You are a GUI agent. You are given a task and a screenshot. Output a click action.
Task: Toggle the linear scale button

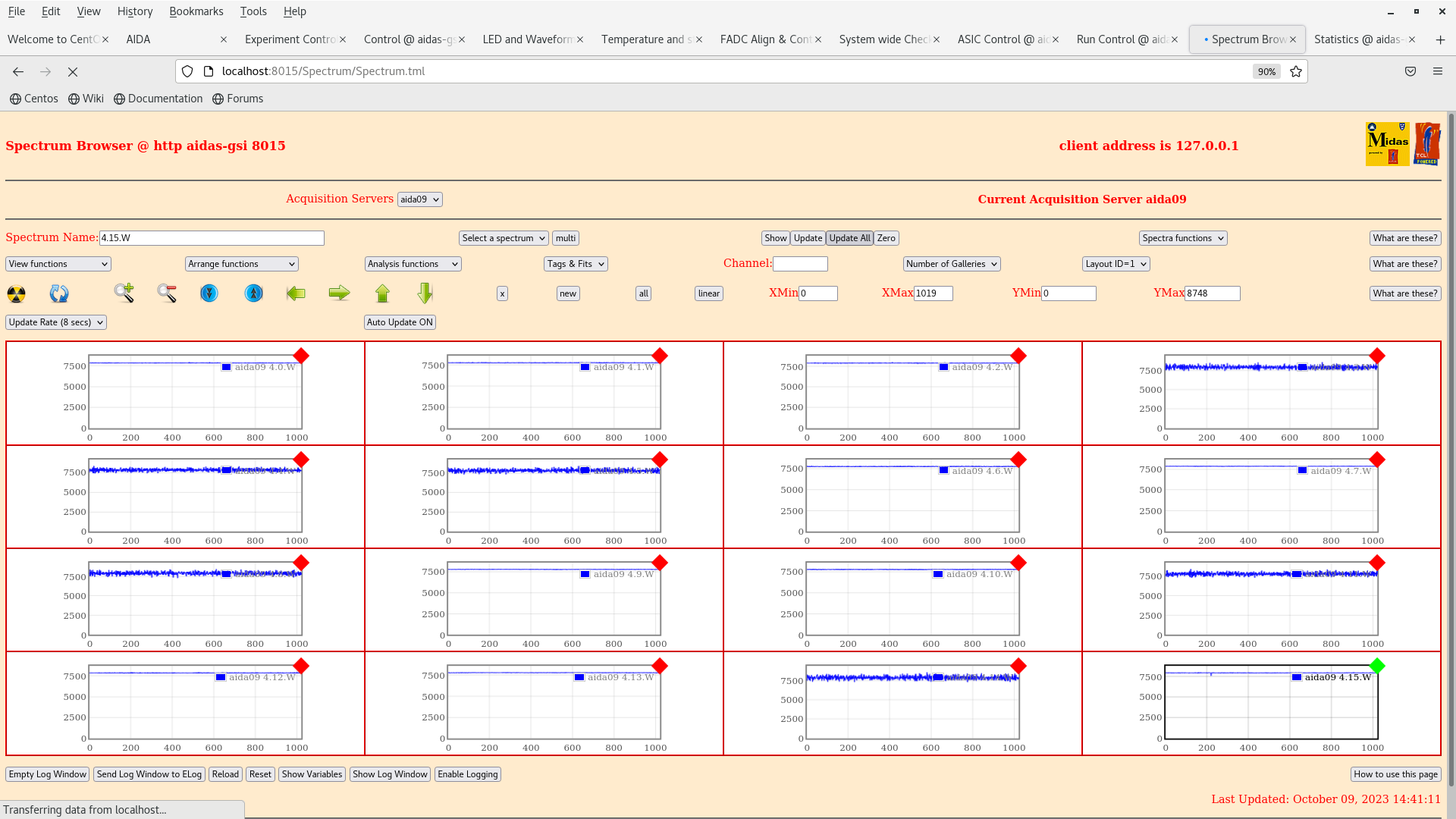point(708,293)
